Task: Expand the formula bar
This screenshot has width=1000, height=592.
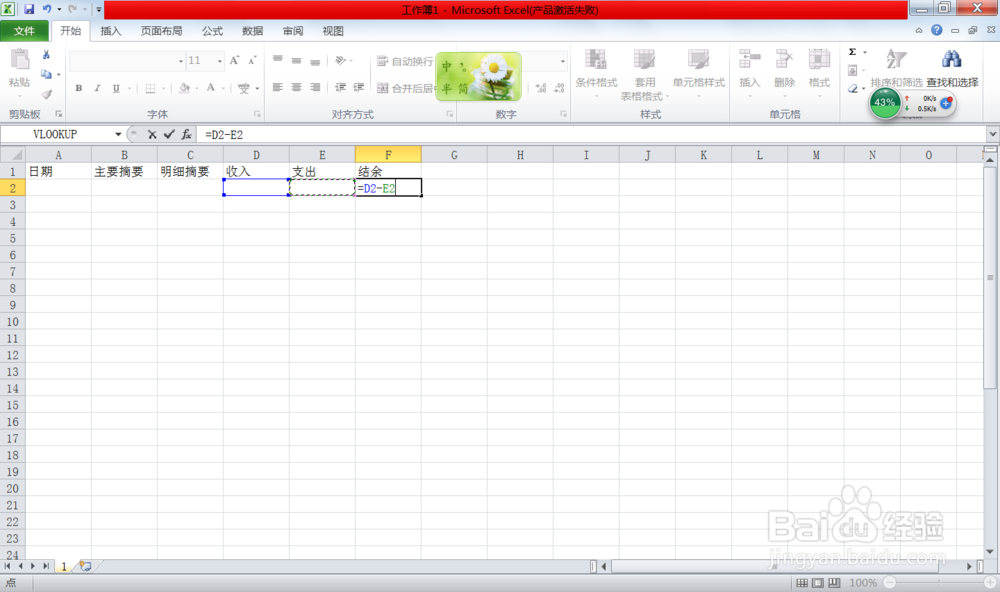Action: (993, 134)
